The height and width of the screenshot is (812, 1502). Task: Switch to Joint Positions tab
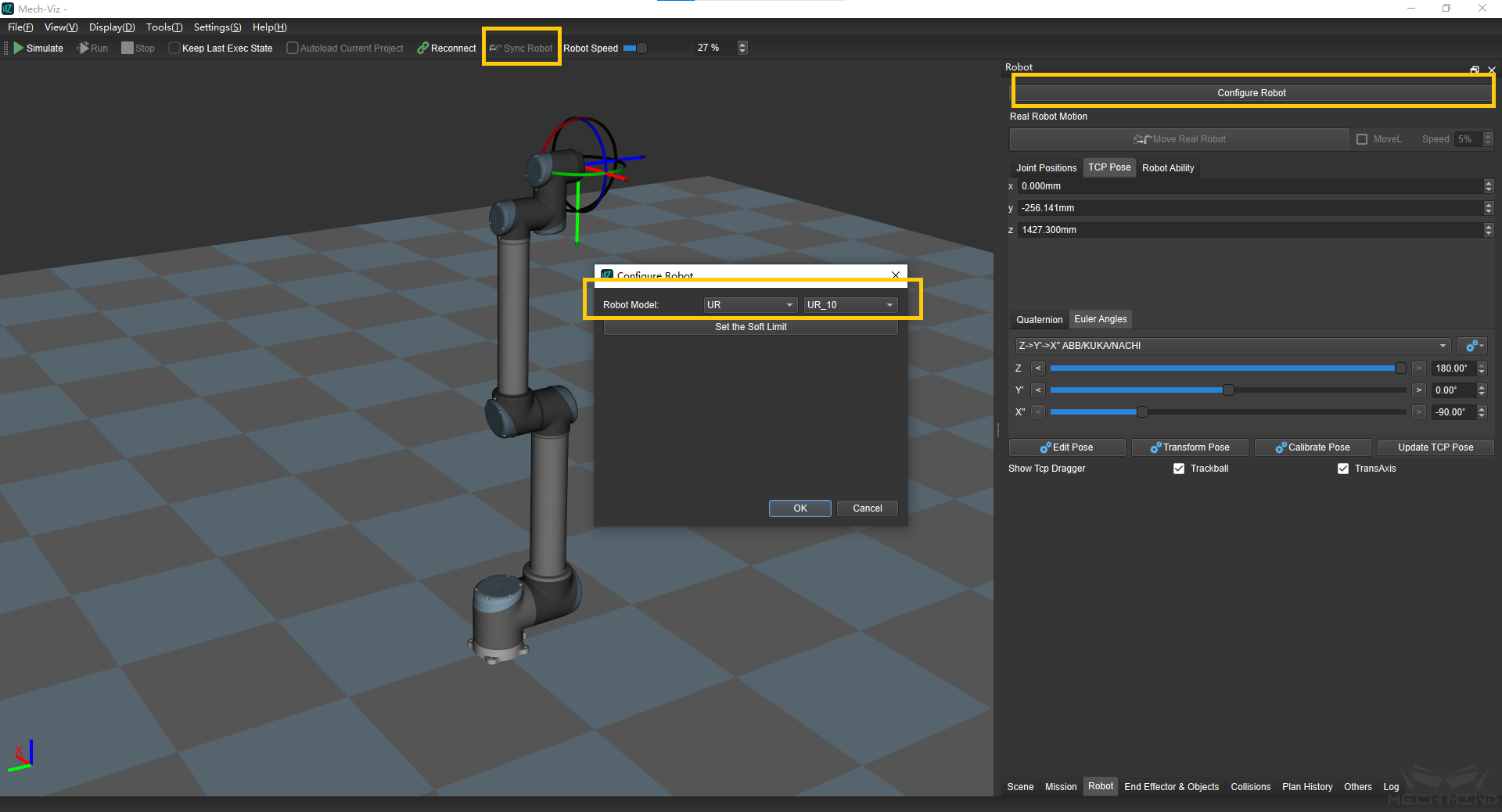click(x=1046, y=168)
